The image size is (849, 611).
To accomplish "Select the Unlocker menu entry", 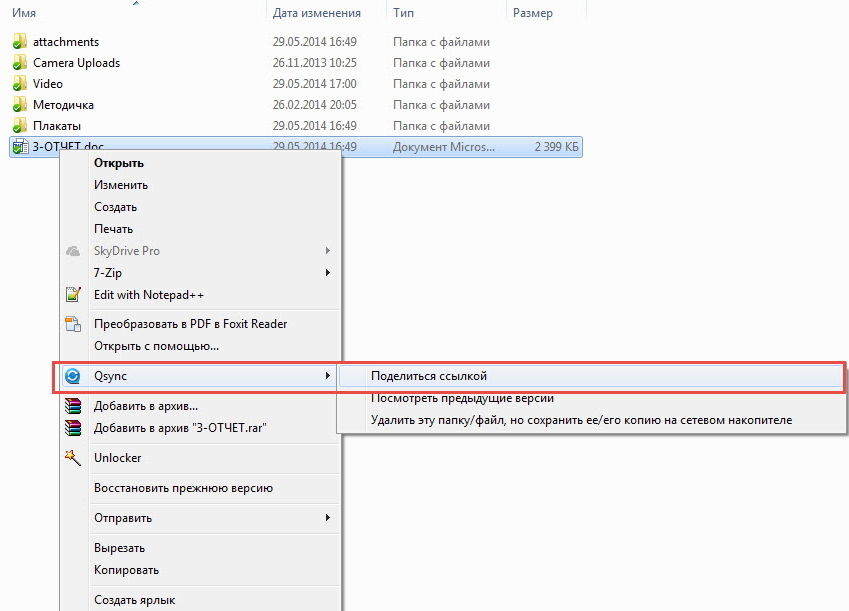I will coord(200,458).
